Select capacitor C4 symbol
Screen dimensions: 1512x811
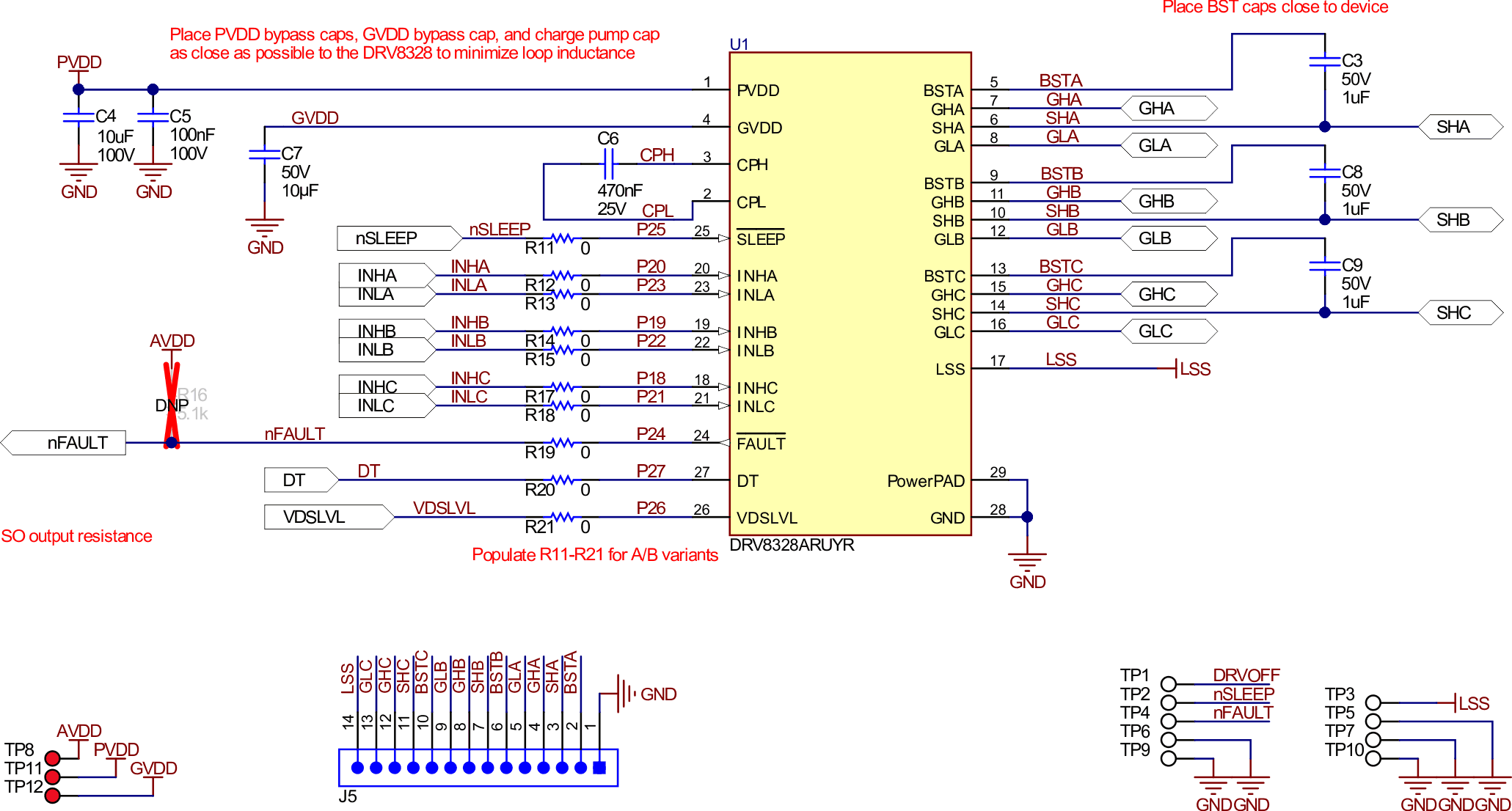pos(78,117)
